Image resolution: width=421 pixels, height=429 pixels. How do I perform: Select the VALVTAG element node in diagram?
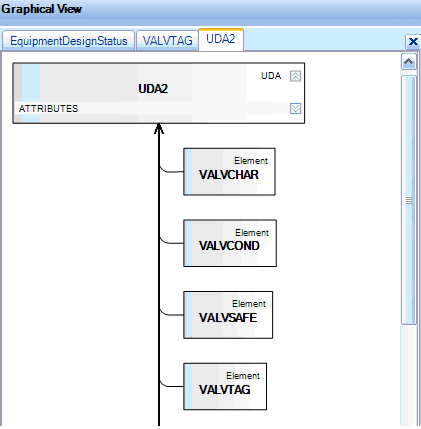[x=225, y=386]
